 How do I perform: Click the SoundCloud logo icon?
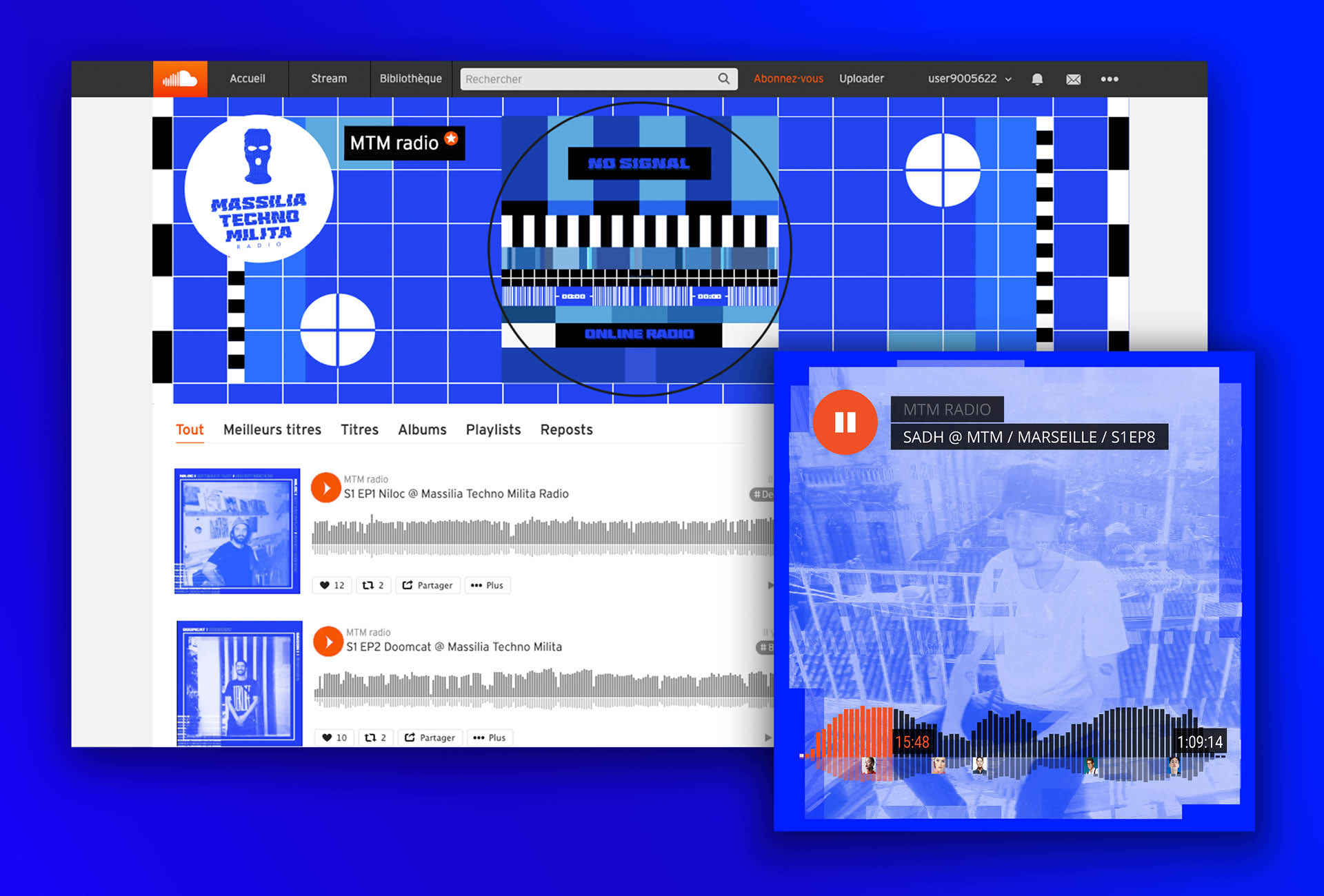point(180,79)
